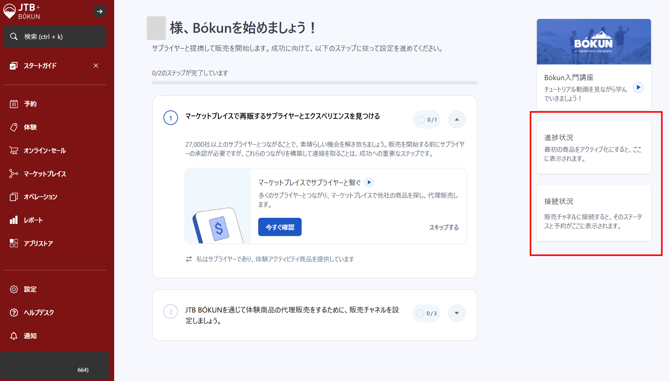Click the スキップする link
This screenshot has height=381, width=670.
tap(444, 227)
